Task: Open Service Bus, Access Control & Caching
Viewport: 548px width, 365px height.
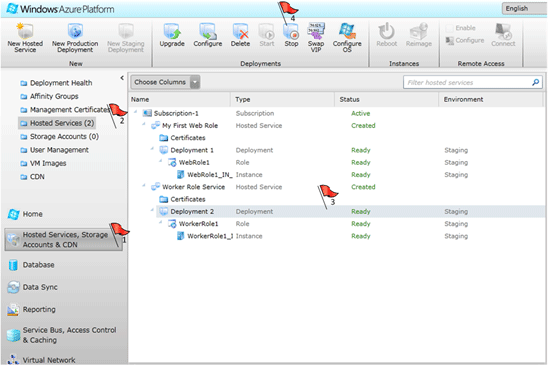Action: [62, 335]
